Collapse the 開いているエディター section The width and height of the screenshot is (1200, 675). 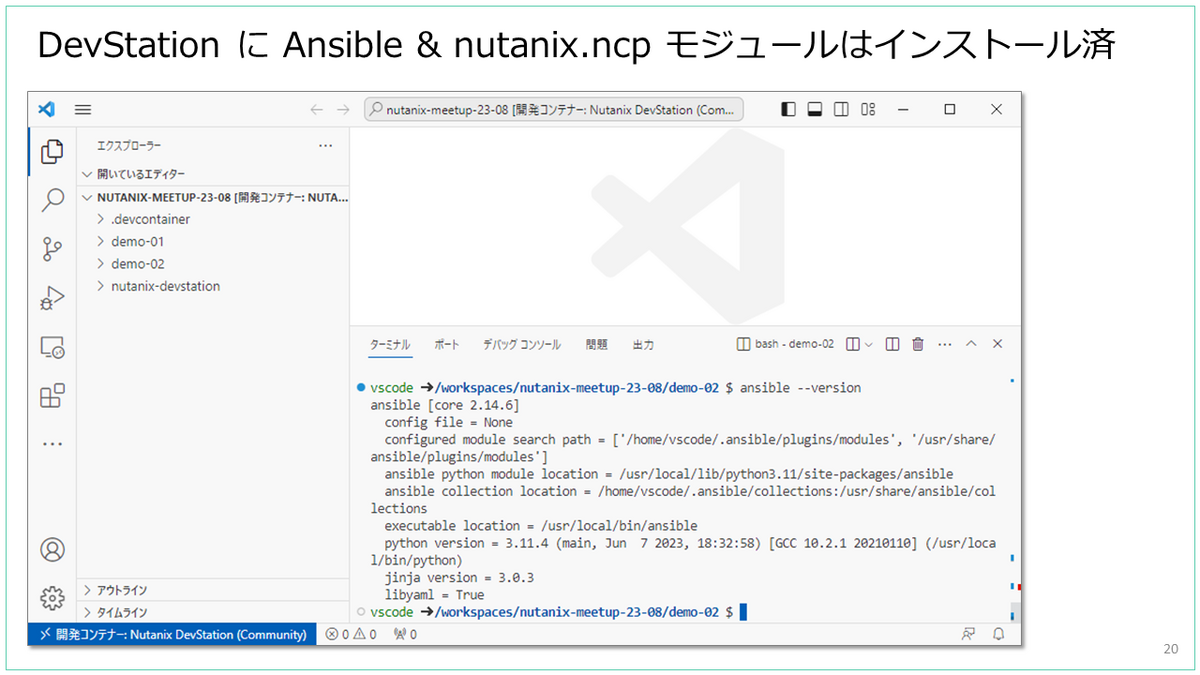[x=212, y=174]
